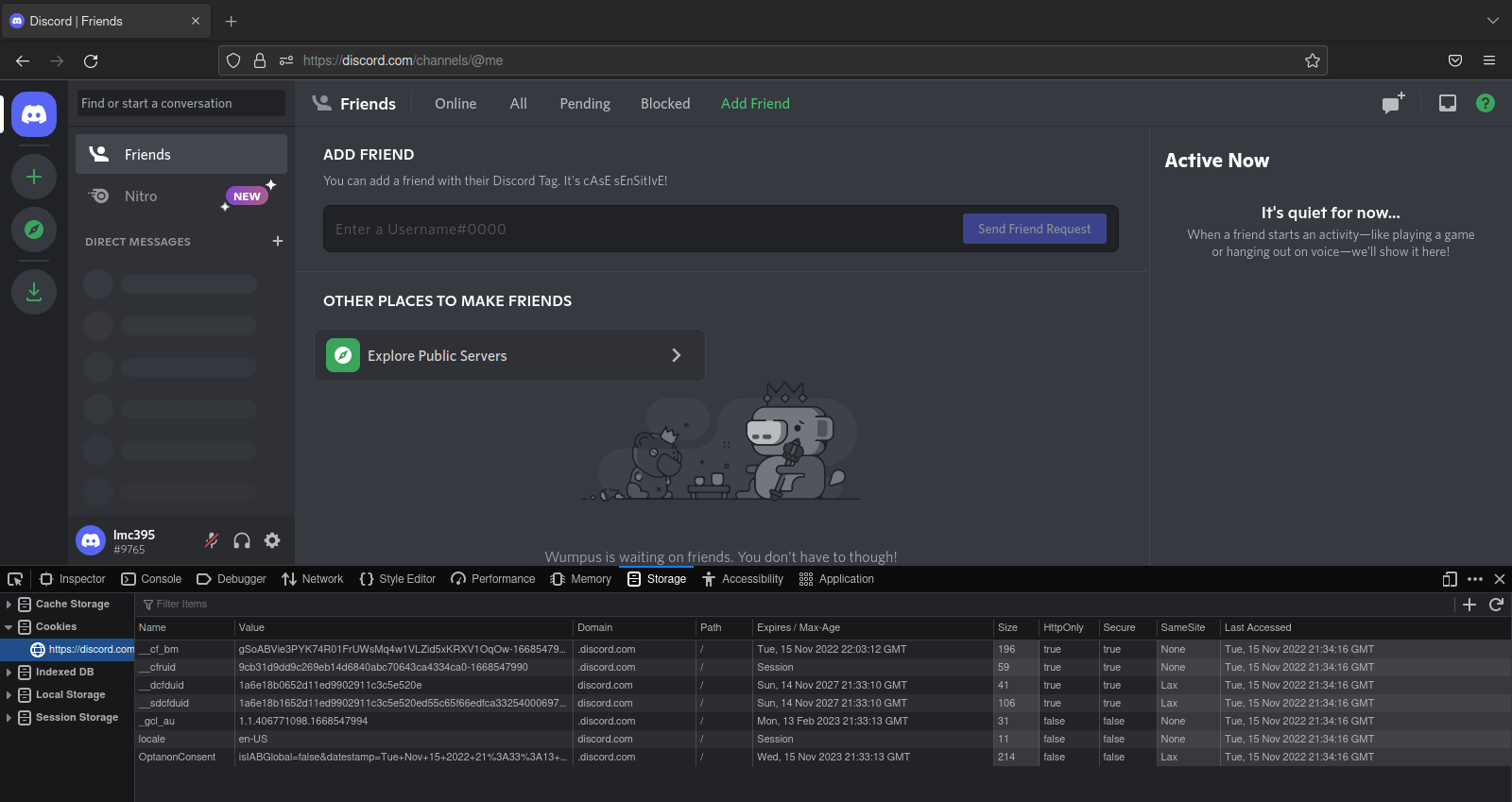Sort cookies by Expires / Max-Age column
Viewport: 1512px width, 802px height.
[x=871, y=627]
